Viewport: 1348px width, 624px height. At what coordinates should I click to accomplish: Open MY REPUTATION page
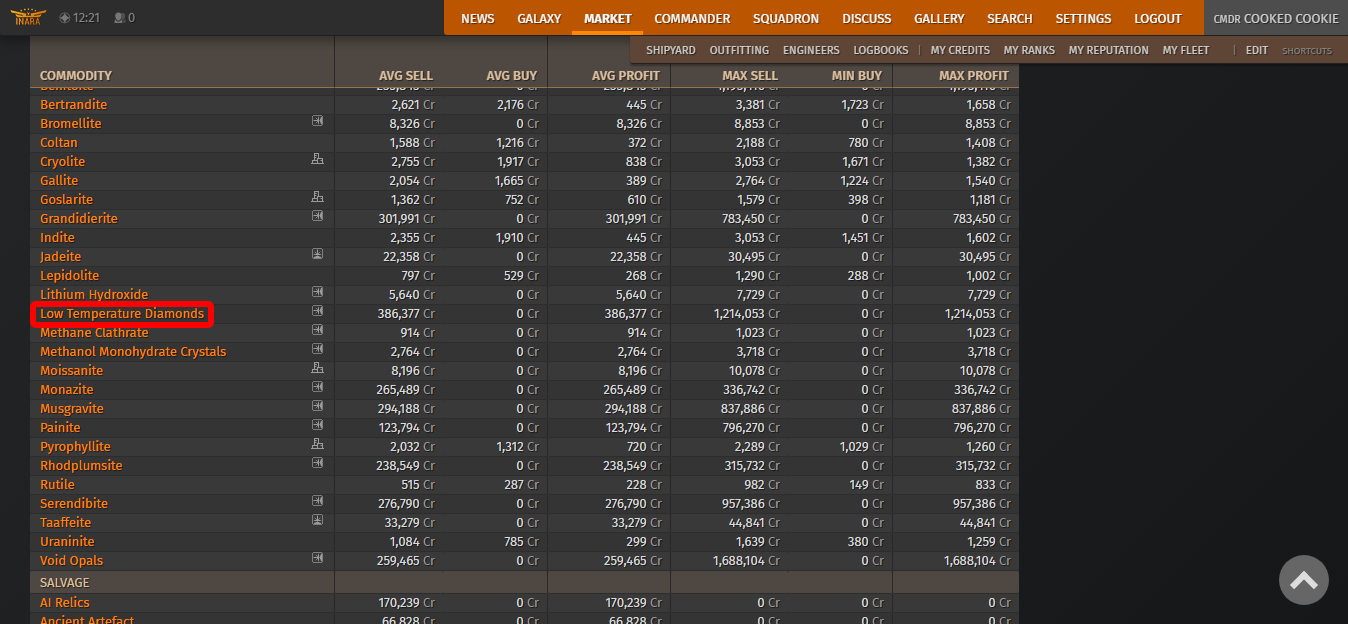[1108, 50]
